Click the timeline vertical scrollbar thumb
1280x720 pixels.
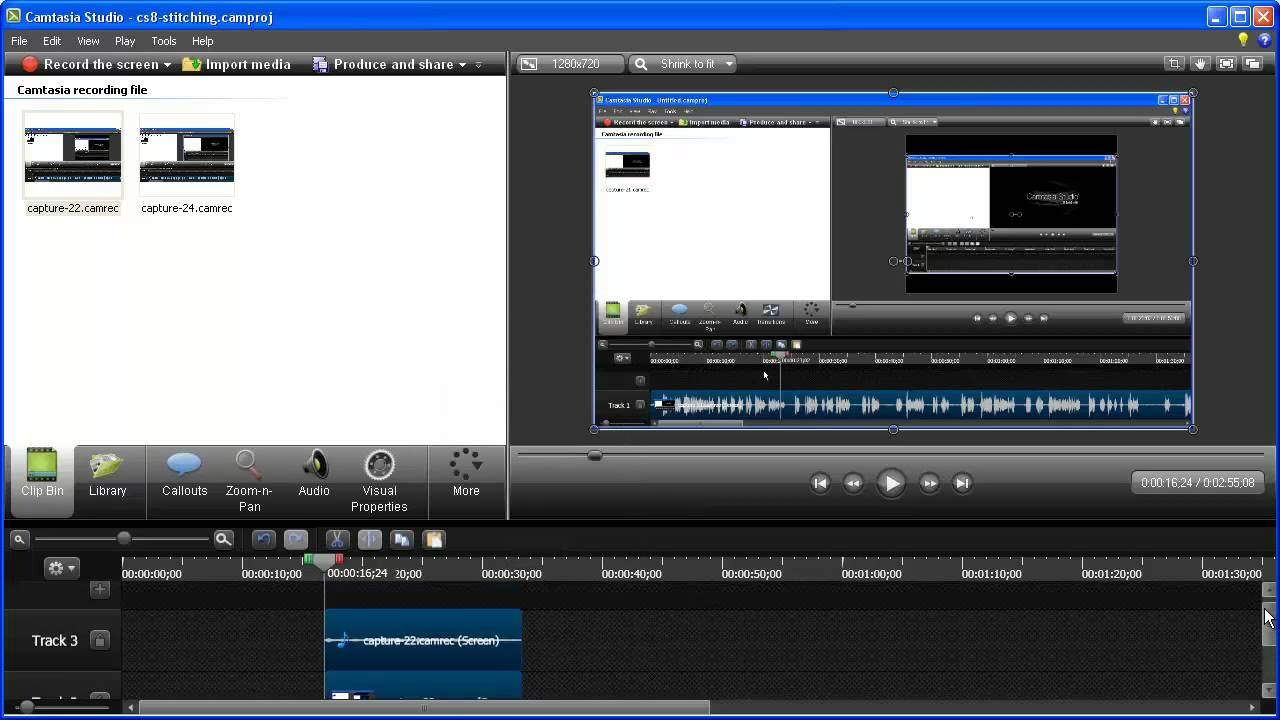pyautogui.click(x=1269, y=625)
